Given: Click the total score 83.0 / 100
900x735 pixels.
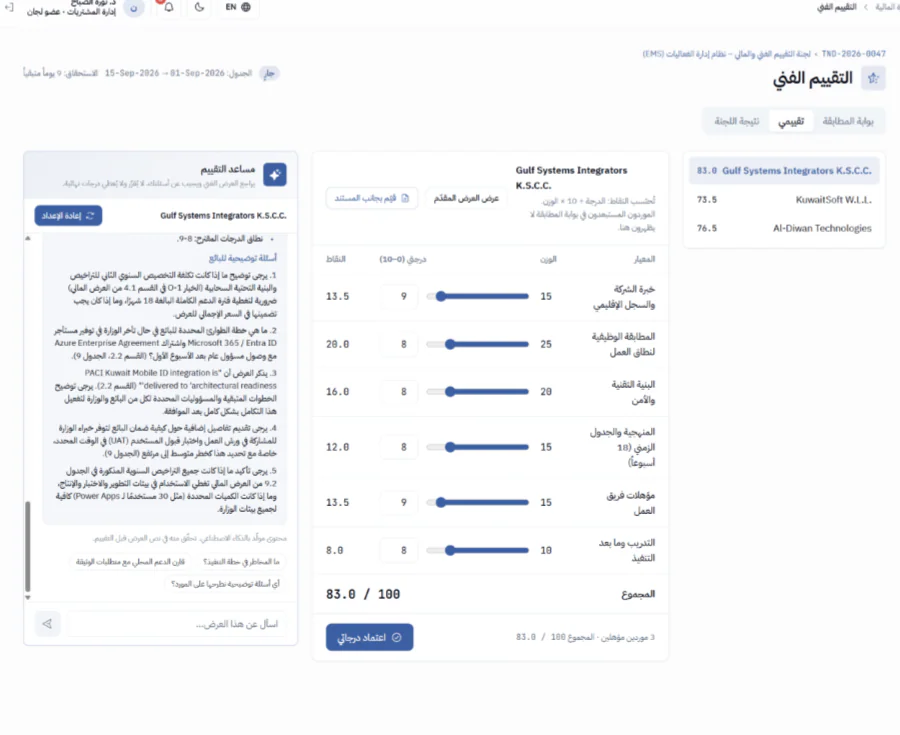Looking at the screenshot, I should pyautogui.click(x=363, y=594).
